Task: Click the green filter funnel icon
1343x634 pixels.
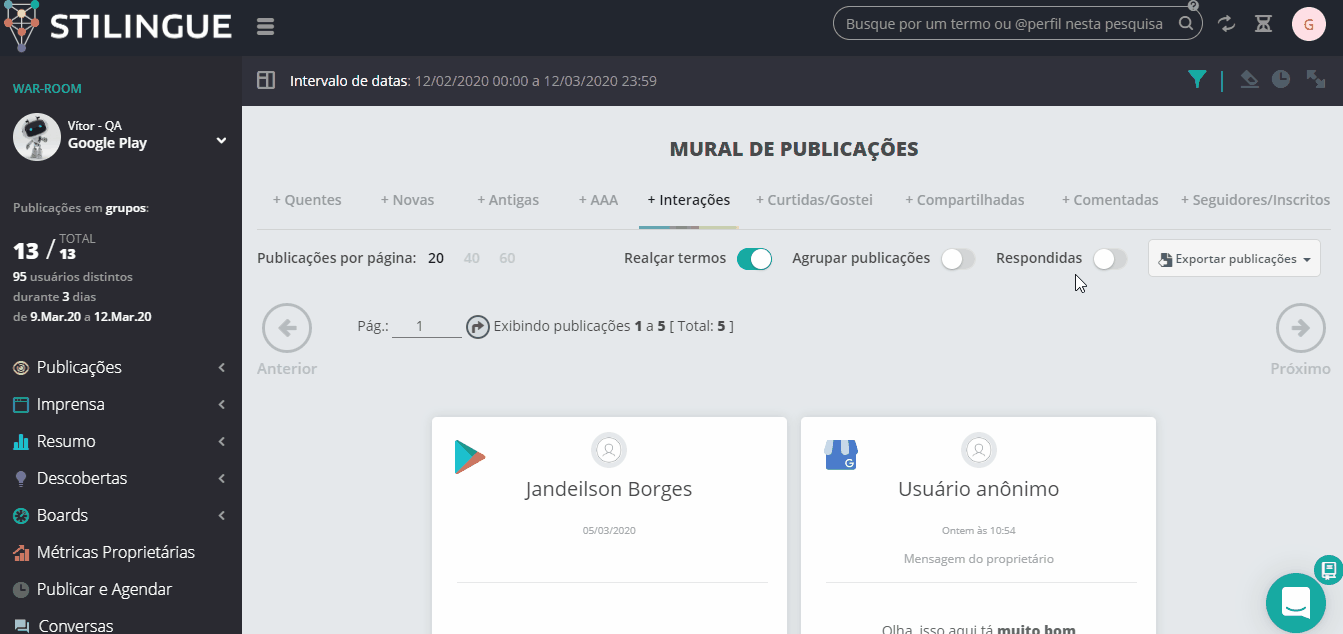Action: (x=1197, y=80)
